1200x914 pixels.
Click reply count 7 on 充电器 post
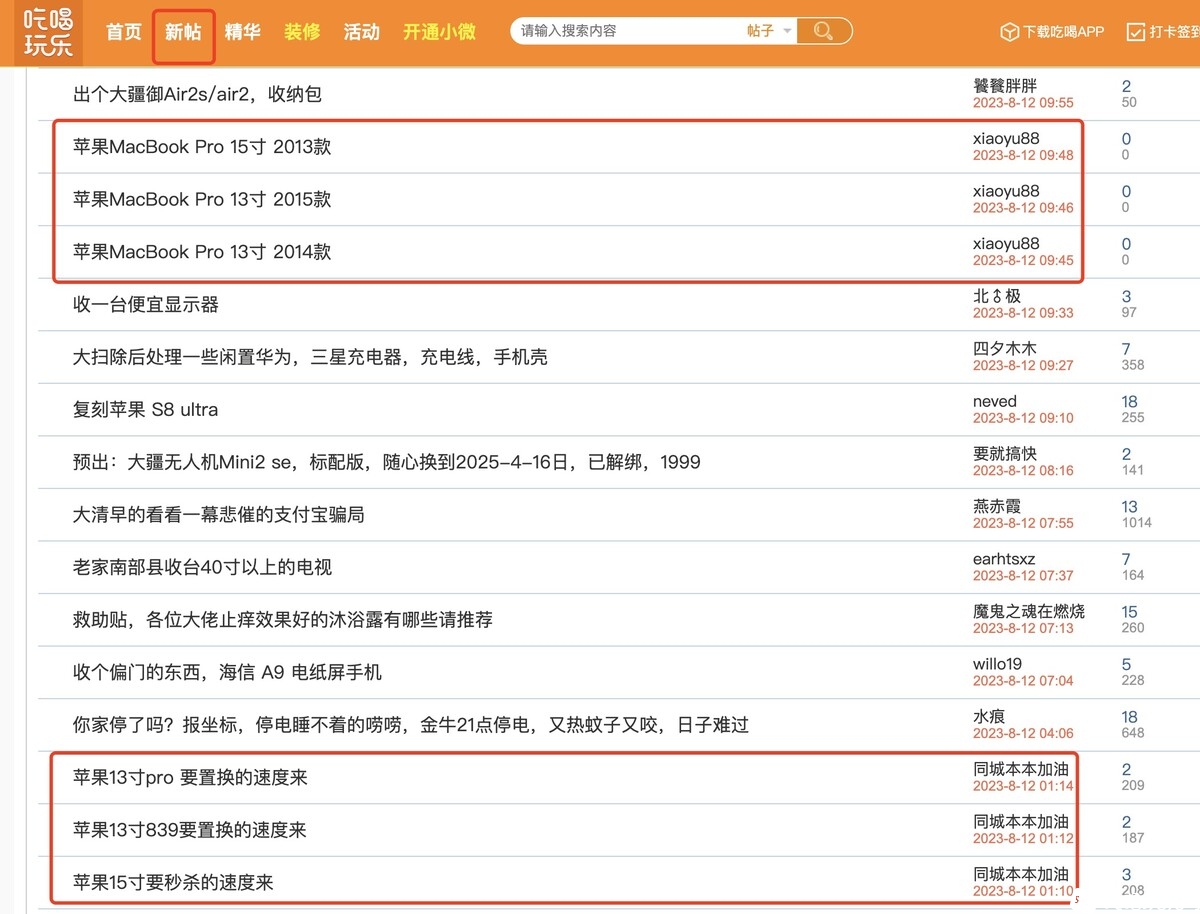click(x=1126, y=349)
